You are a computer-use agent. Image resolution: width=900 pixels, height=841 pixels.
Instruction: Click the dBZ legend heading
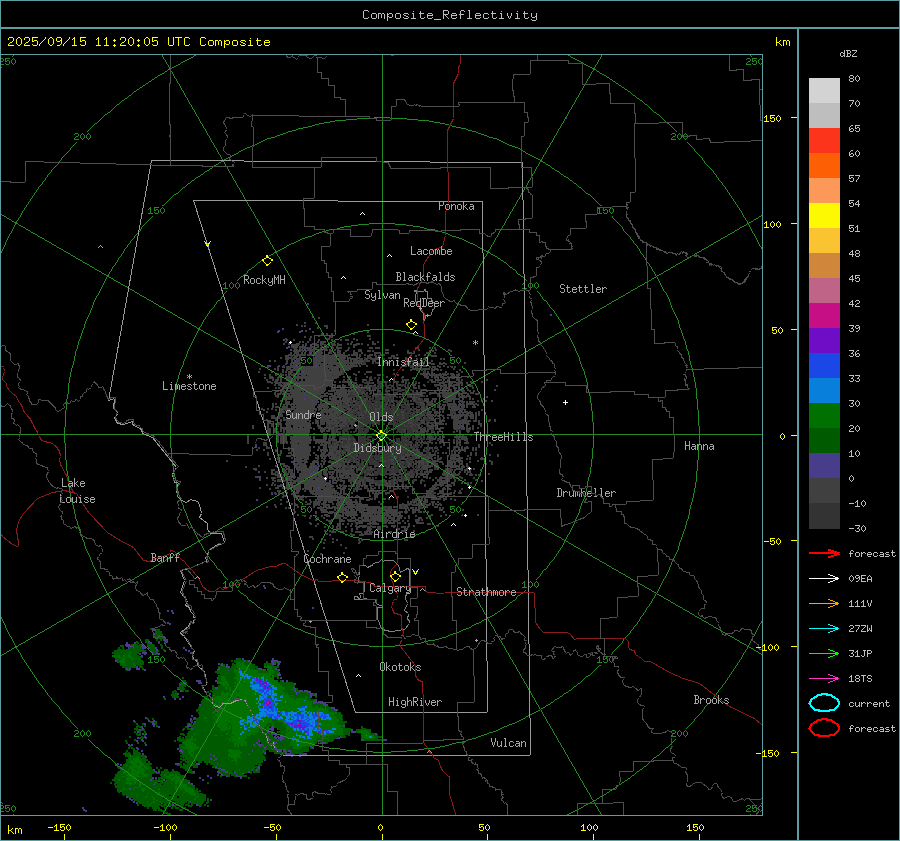click(x=848, y=53)
